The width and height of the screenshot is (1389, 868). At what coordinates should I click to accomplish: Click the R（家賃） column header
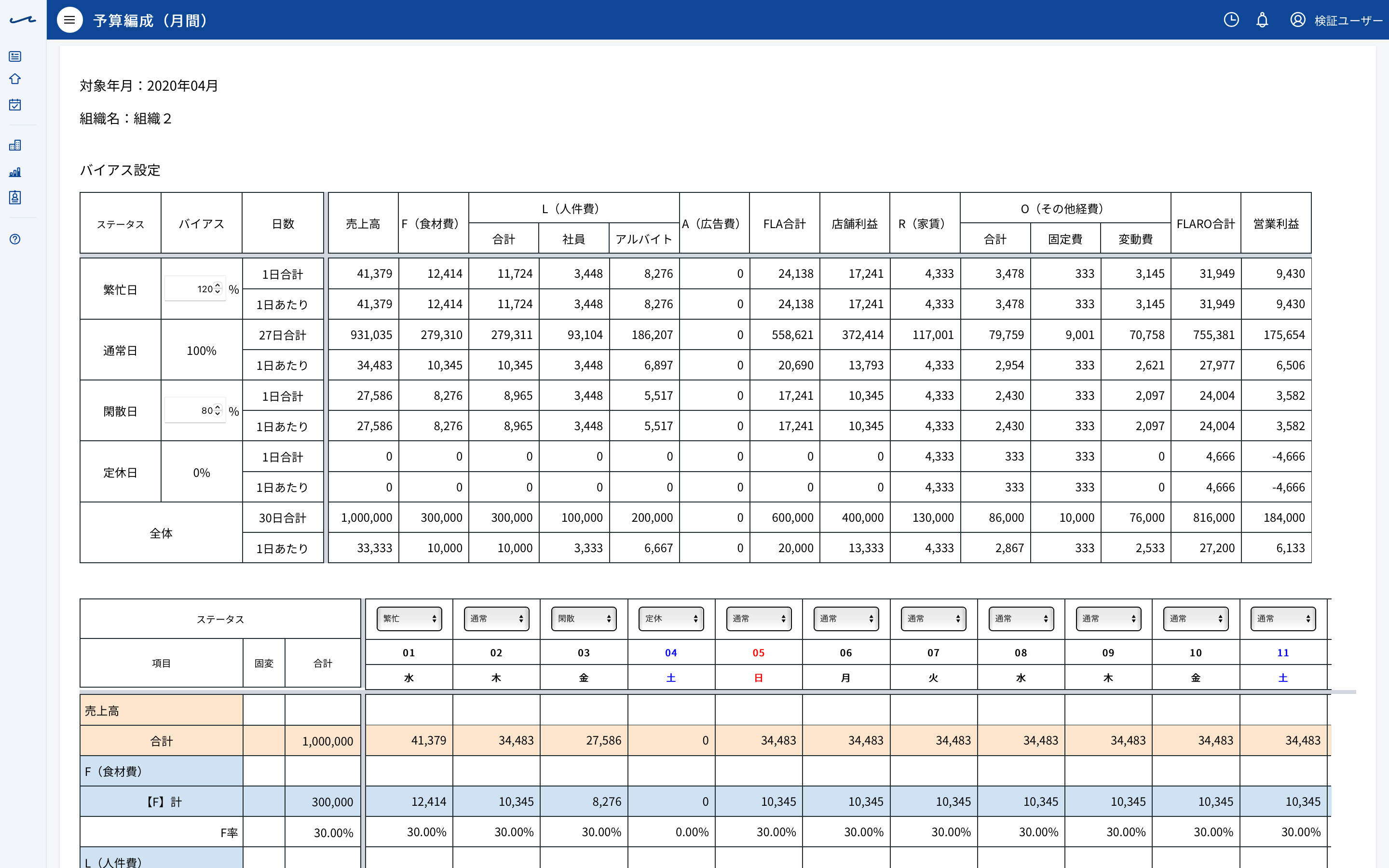(925, 223)
